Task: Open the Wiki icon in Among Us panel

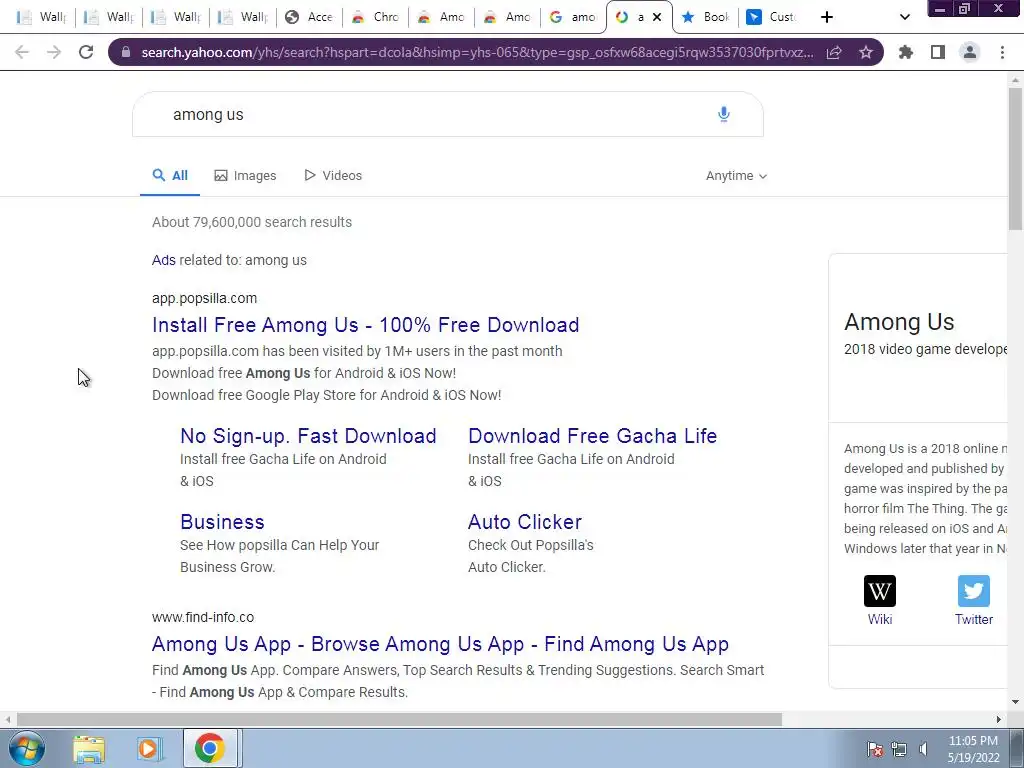Action: tap(880, 591)
